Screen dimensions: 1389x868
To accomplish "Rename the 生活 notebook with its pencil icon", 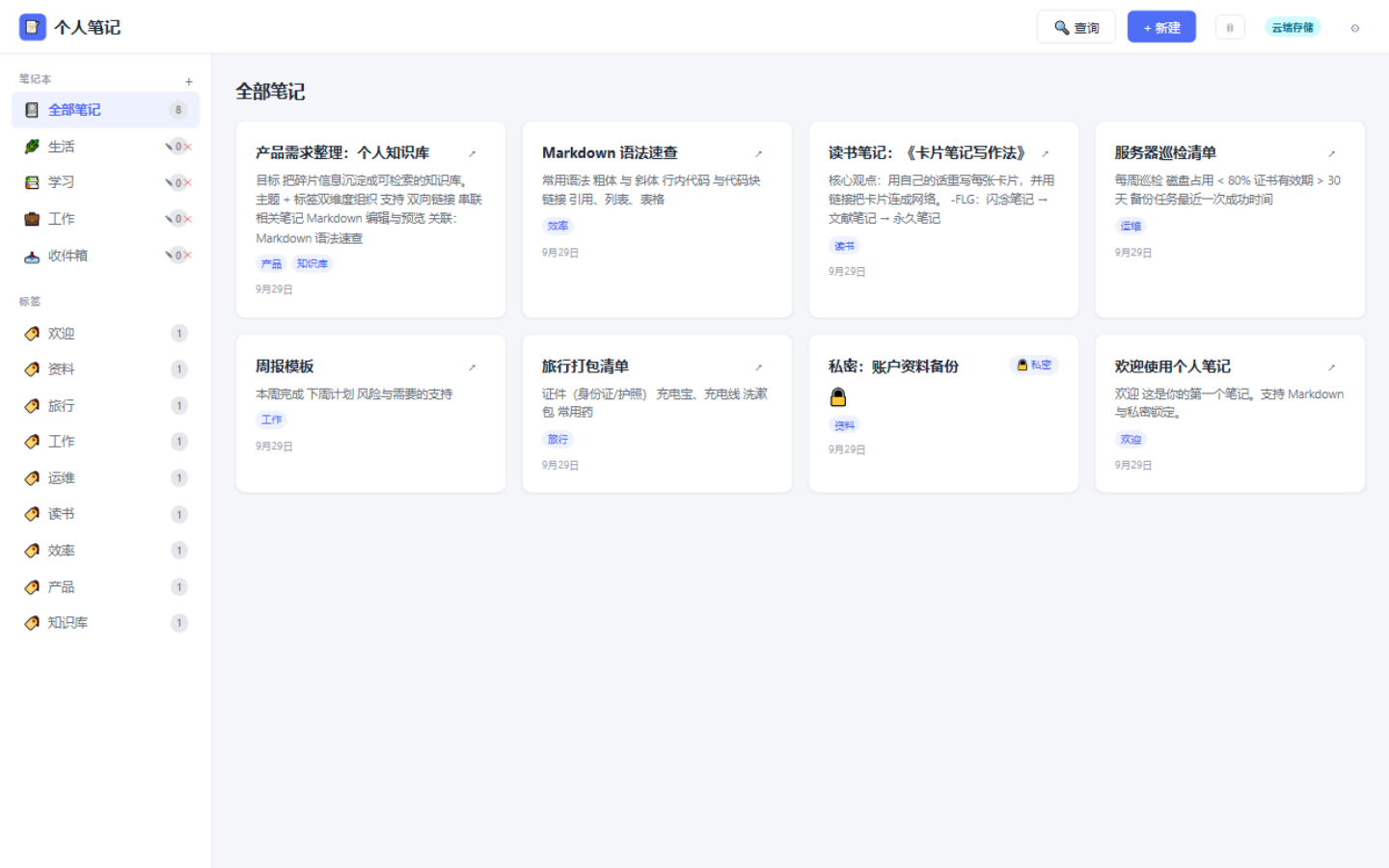I will click(x=170, y=147).
